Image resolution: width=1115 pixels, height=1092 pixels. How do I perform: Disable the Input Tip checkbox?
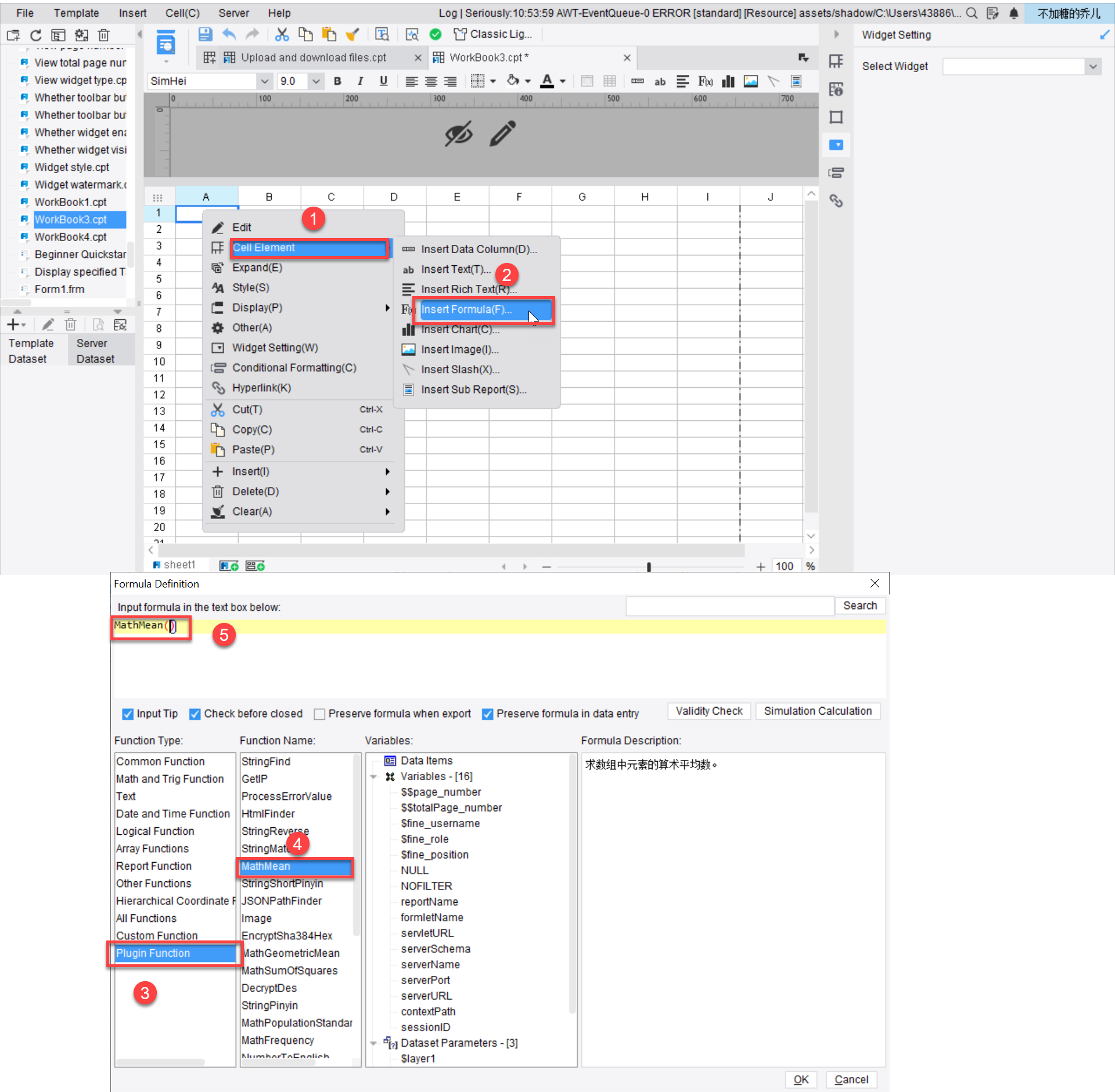coord(128,713)
